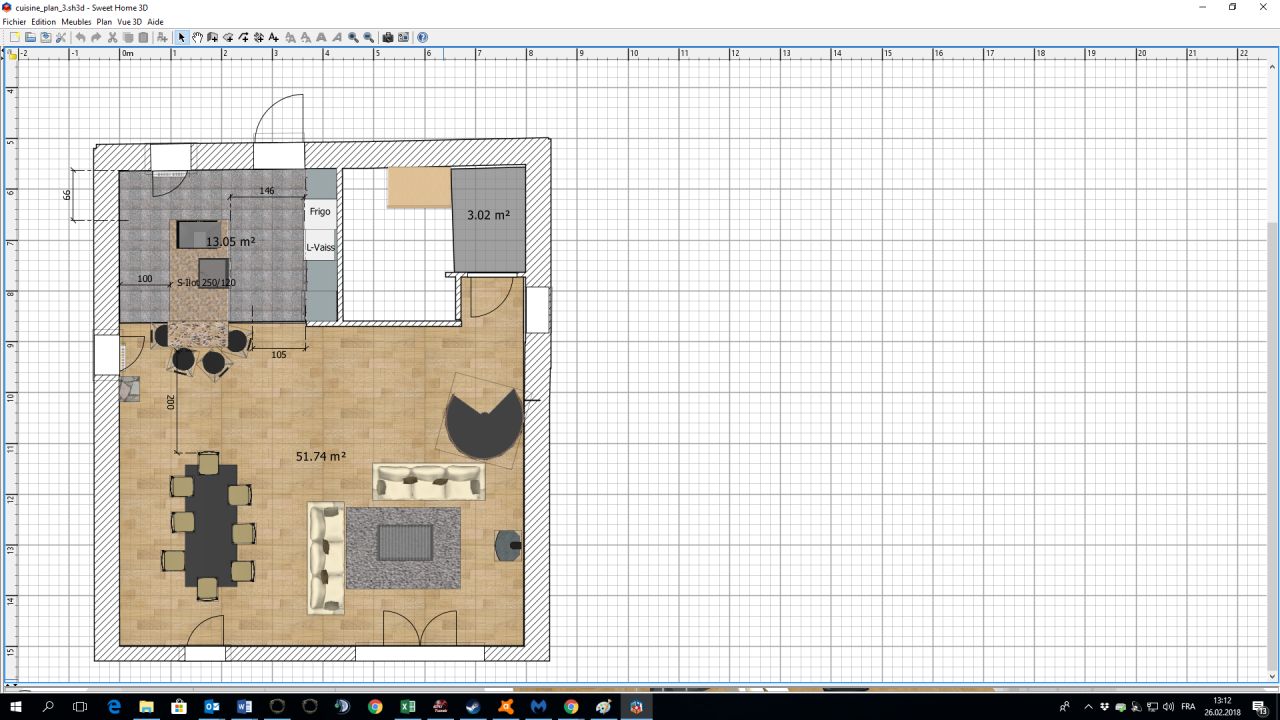Open the Windows Start menu
The image size is (1280, 720).
pyautogui.click(x=16, y=706)
